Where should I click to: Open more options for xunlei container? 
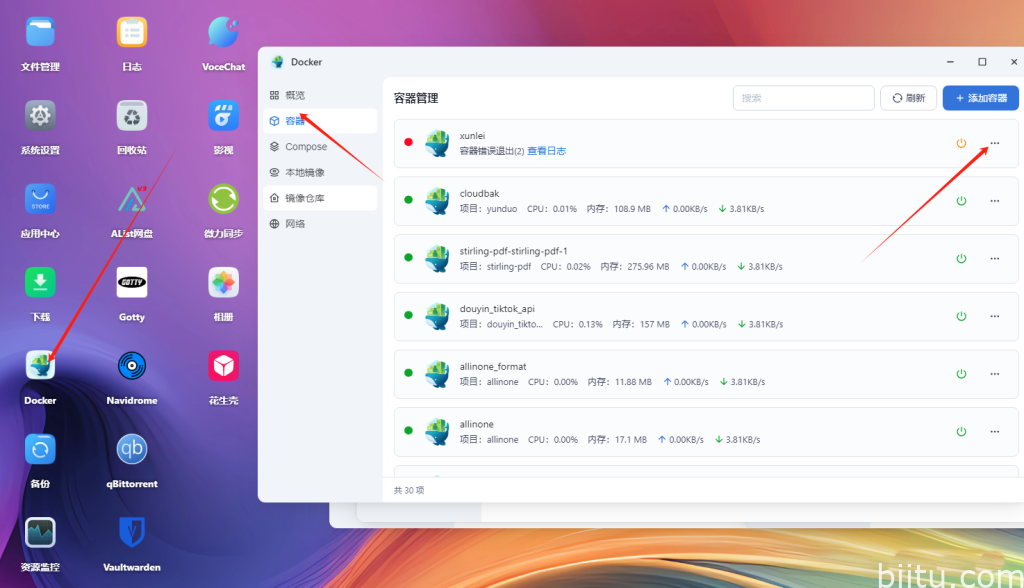[994, 143]
